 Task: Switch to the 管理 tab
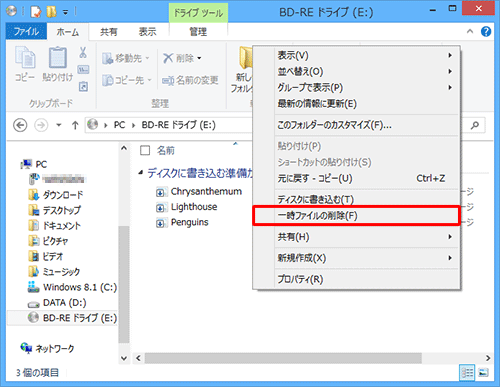point(198,32)
